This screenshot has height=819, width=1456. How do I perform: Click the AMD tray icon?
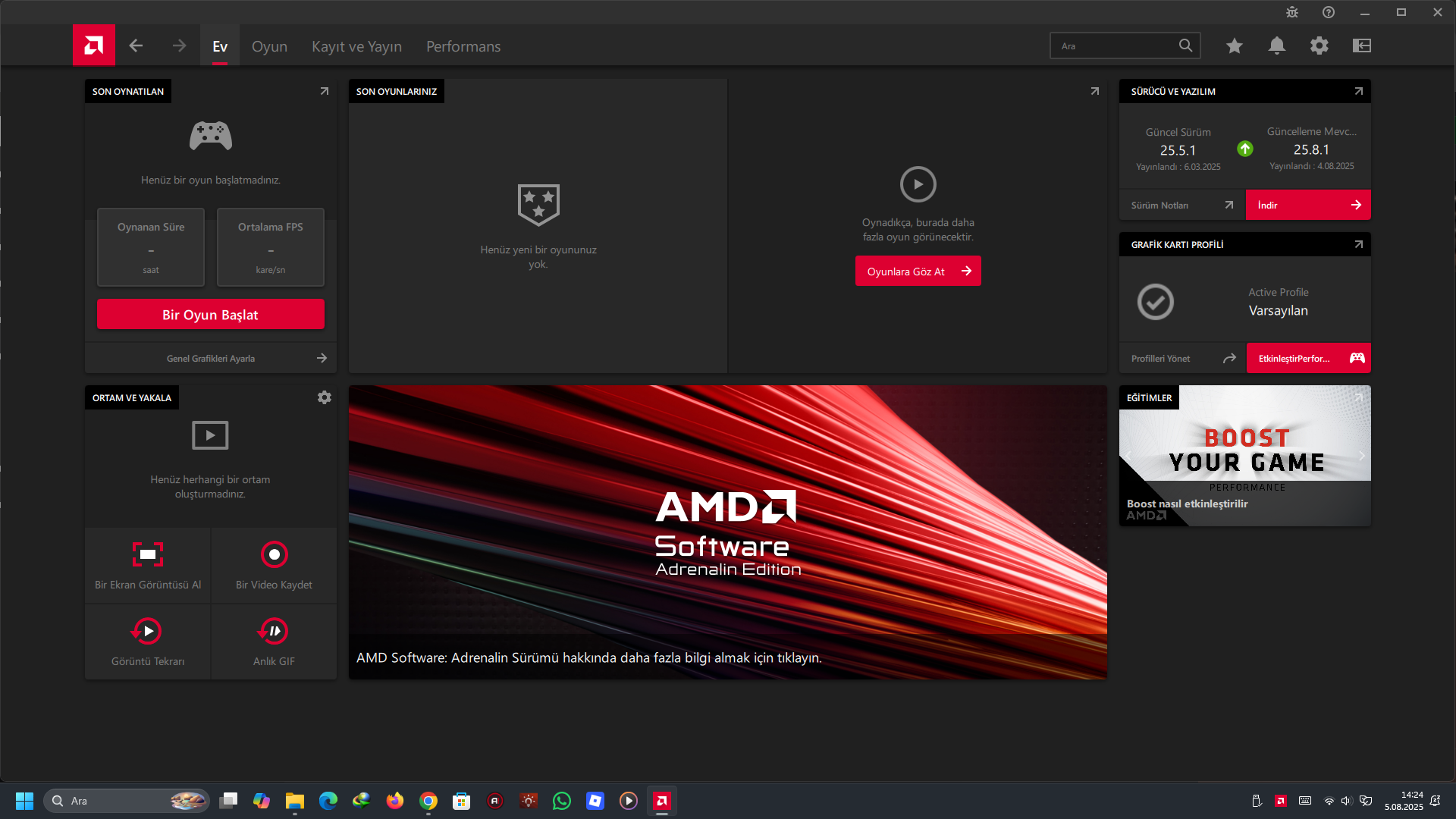point(1281,801)
